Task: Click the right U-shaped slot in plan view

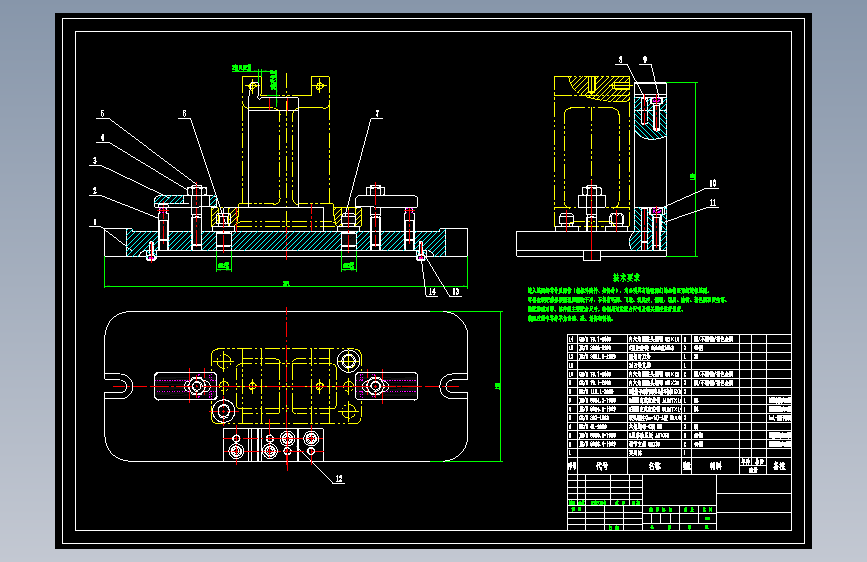Action: click(x=454, y=386)
